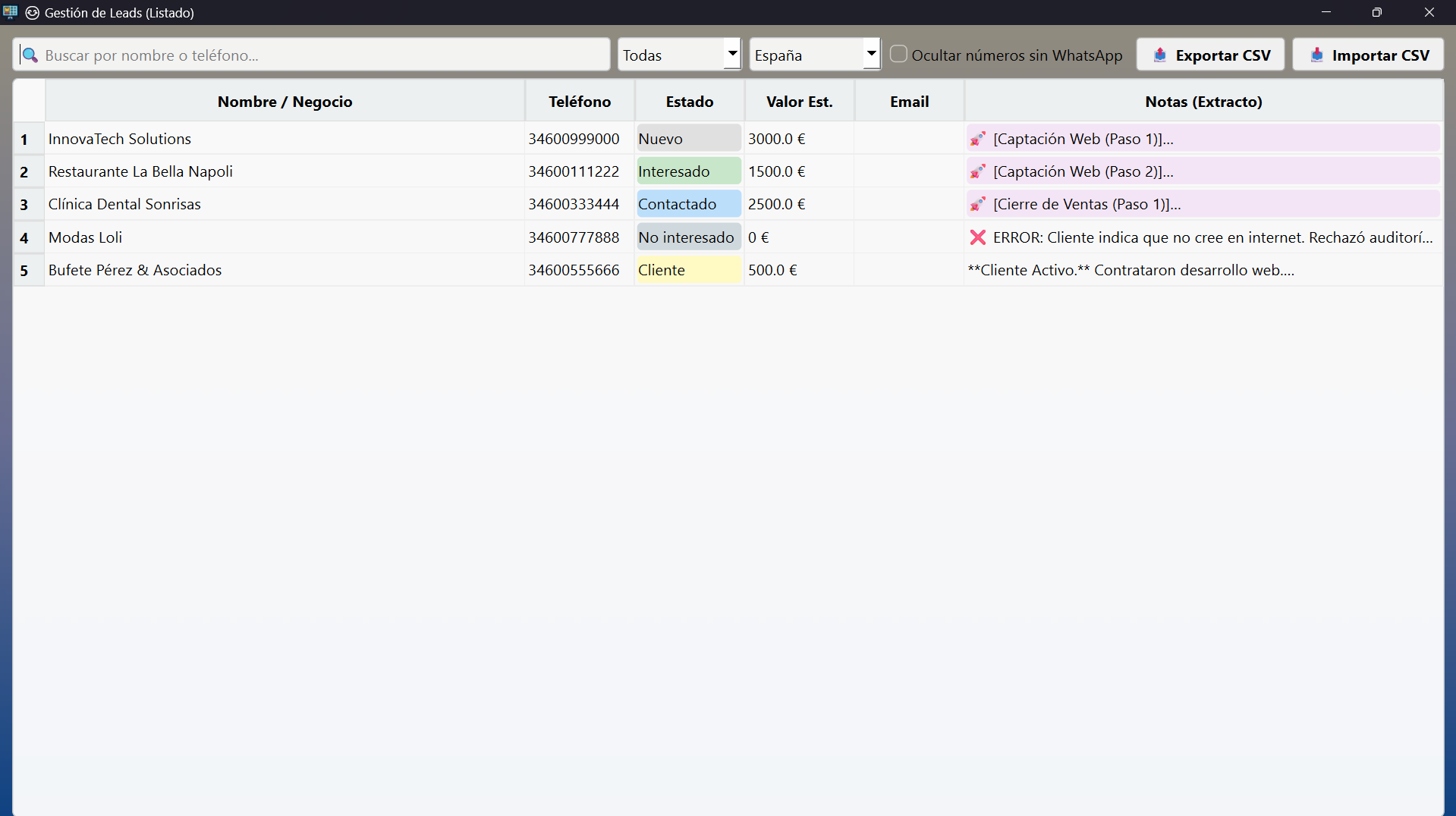
Task: Click rocket icon in InnovaTech Solutions notes
Action: click(x=977, y=140)
